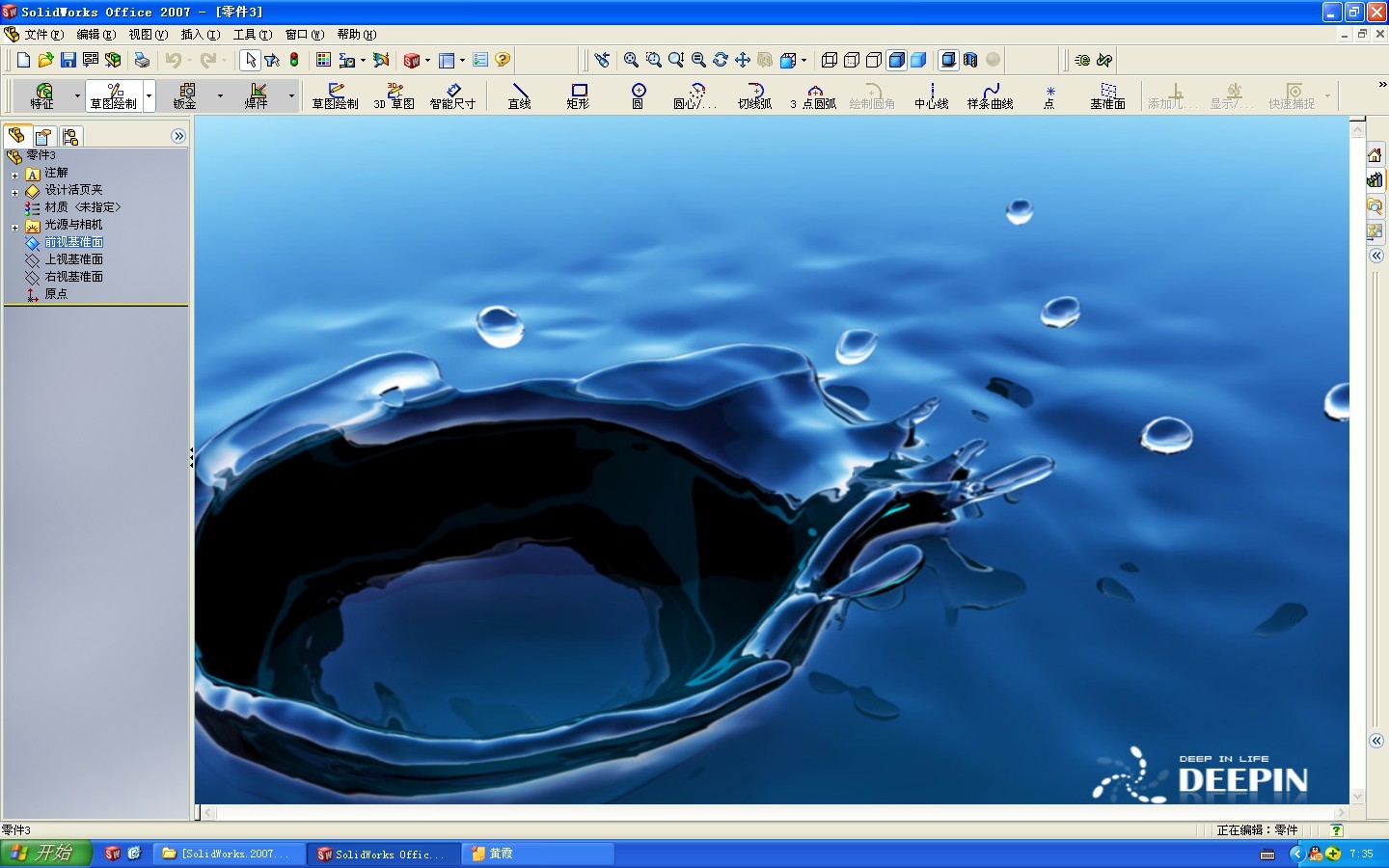
Task: Select the 基准面 Plane tool
Action: click(1108, 95)
